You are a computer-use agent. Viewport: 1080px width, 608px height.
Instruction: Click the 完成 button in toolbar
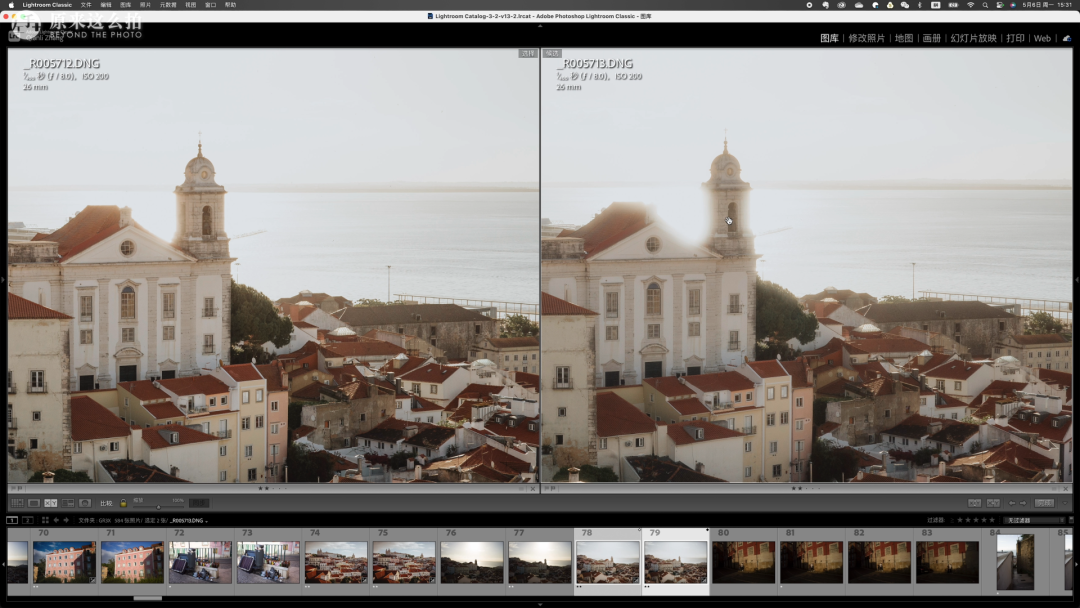1044,503
